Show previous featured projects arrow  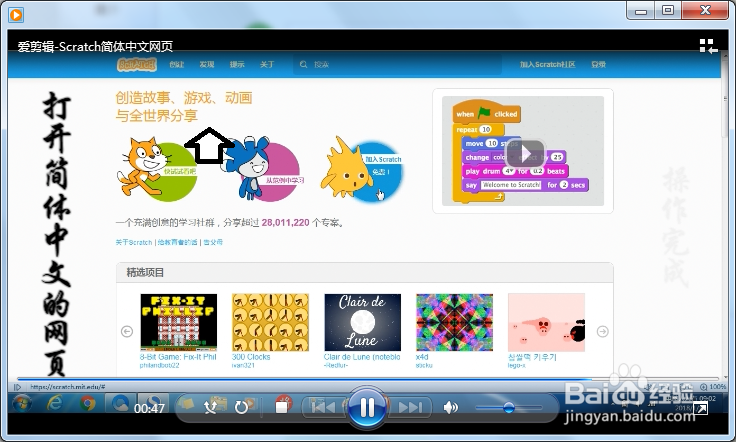click(x=127, y=331)
